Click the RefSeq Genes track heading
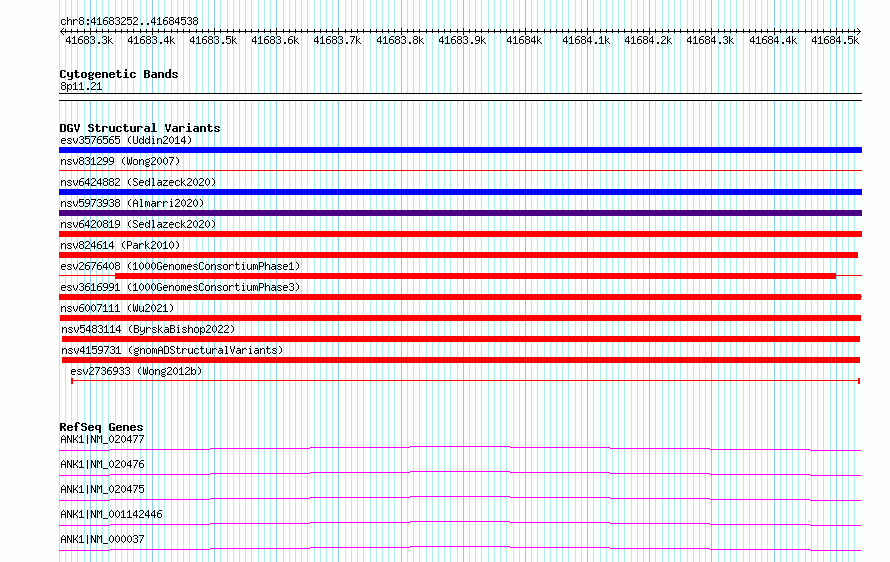The width and height of the screenshot is (890, 562). tap(101, 427)
